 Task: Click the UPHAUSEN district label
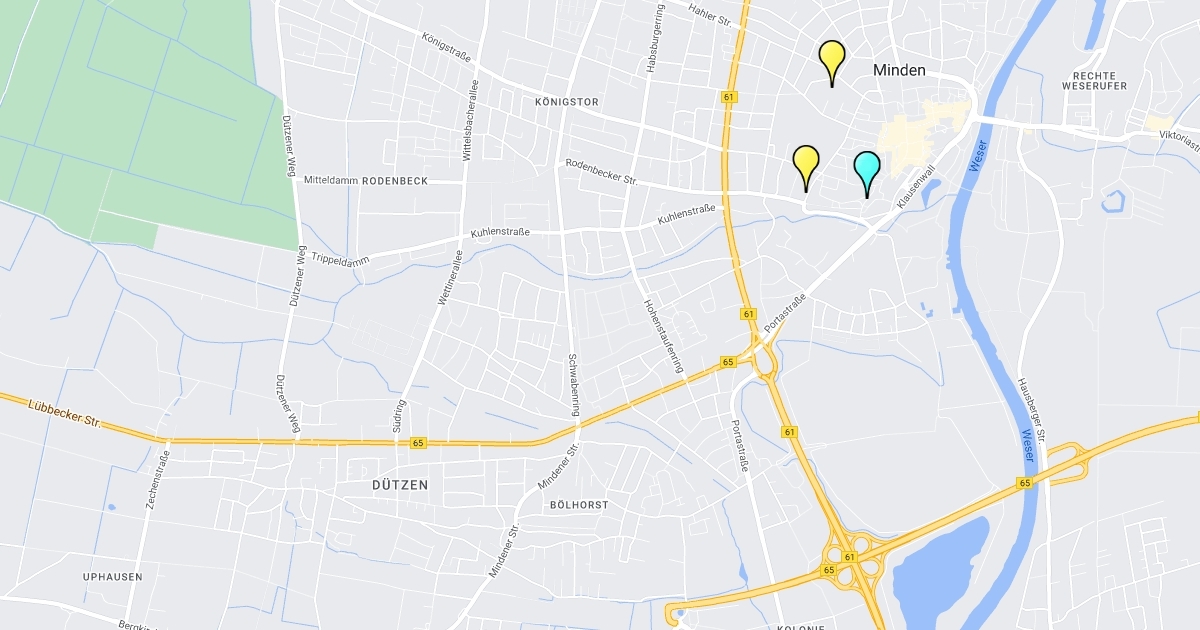click(x=113, y=577)
